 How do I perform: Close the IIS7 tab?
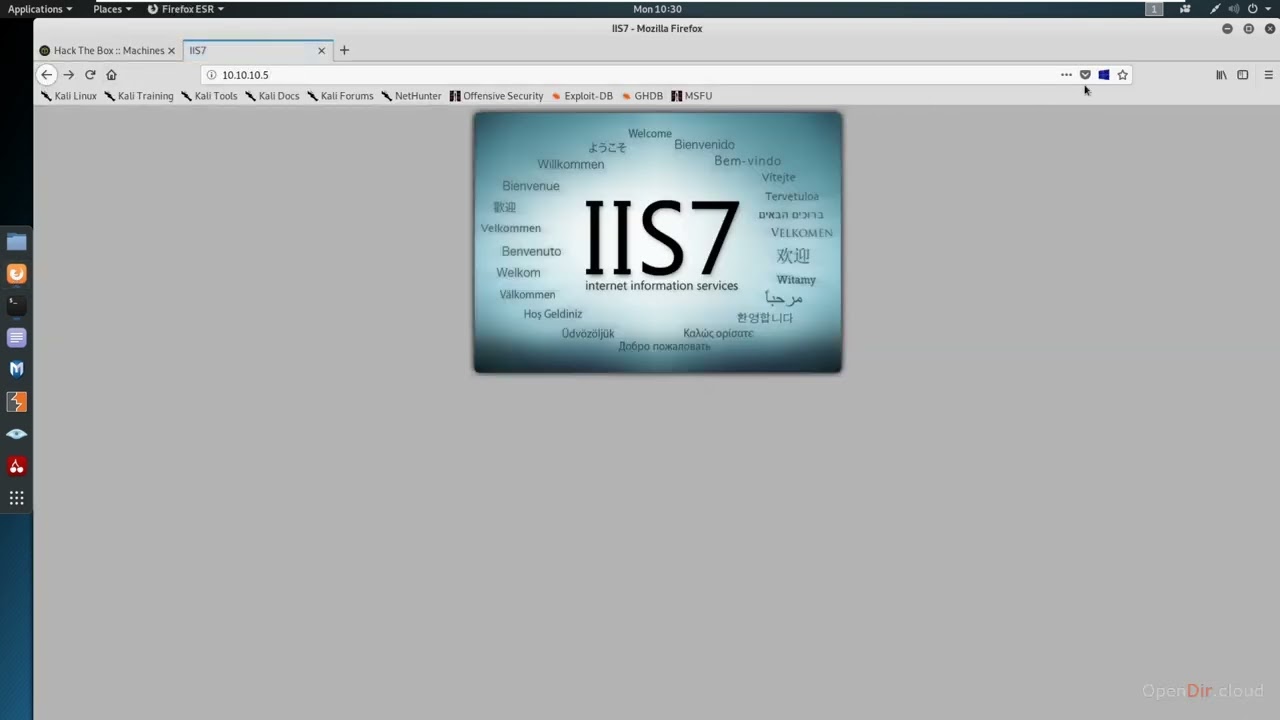[322, 50]
